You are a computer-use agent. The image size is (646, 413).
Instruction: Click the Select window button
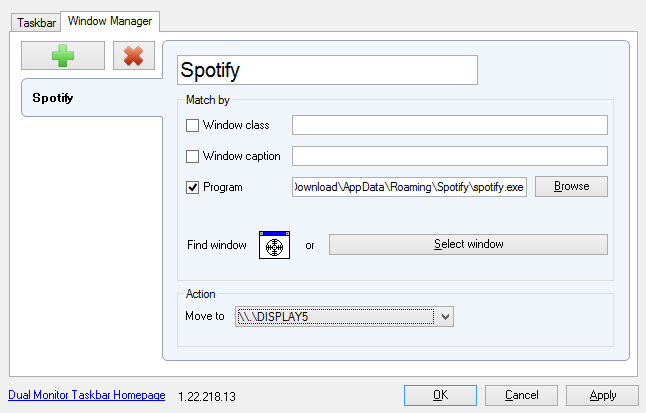(468, 244)
